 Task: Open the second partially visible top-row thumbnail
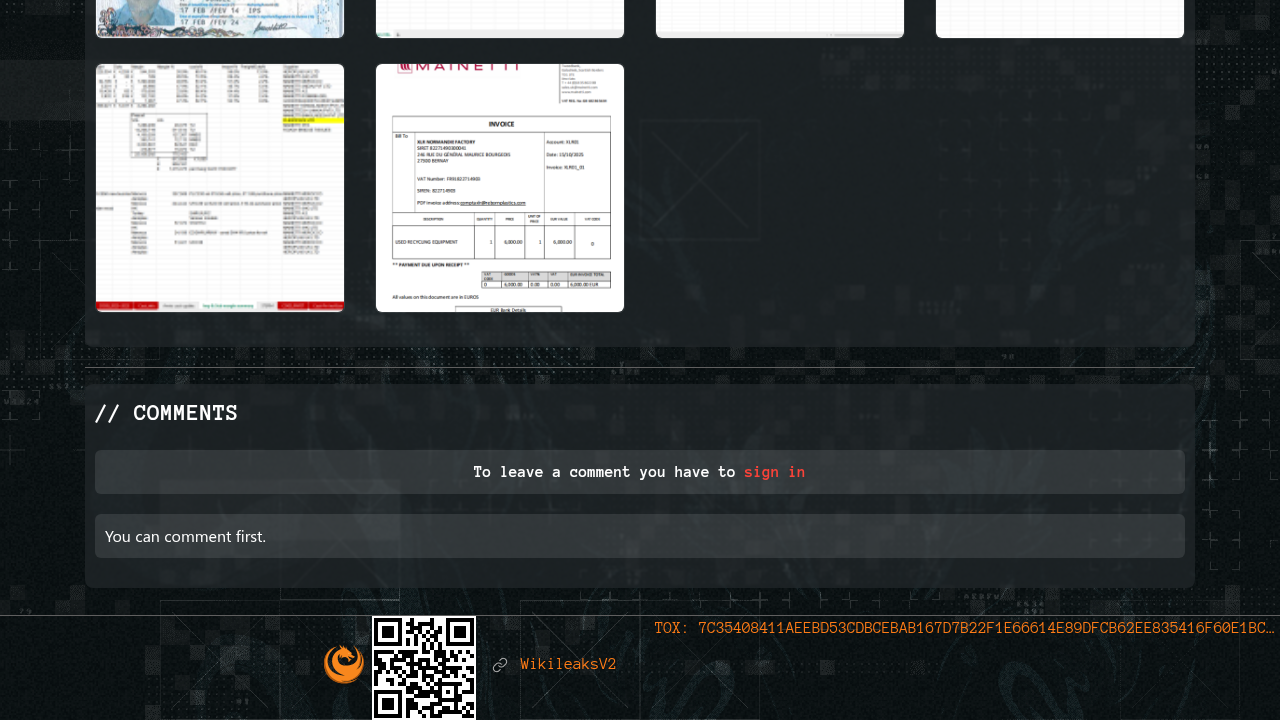pyautogui.click(x=500, y=18)
